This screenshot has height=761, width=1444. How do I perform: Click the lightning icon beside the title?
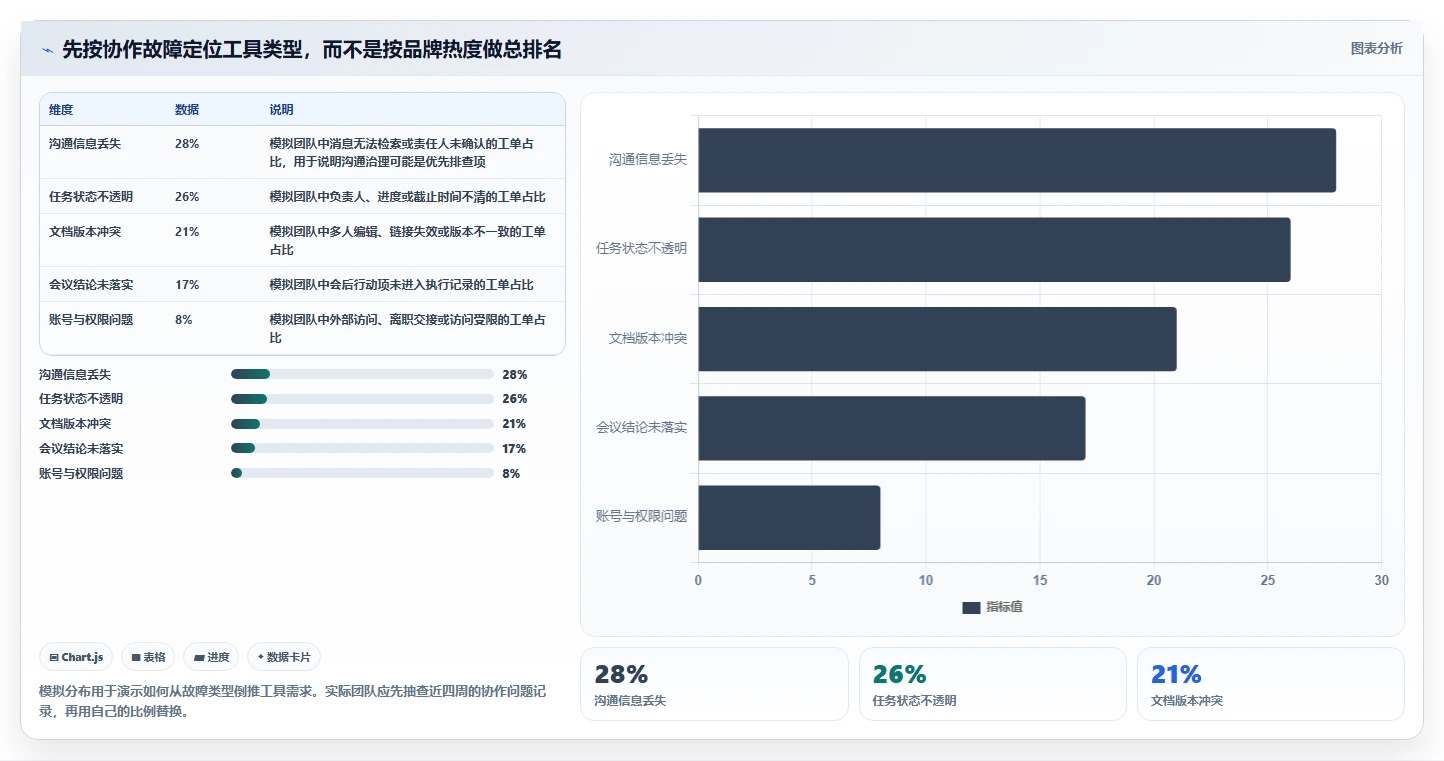pyautogui.click(x=48, y=49)
